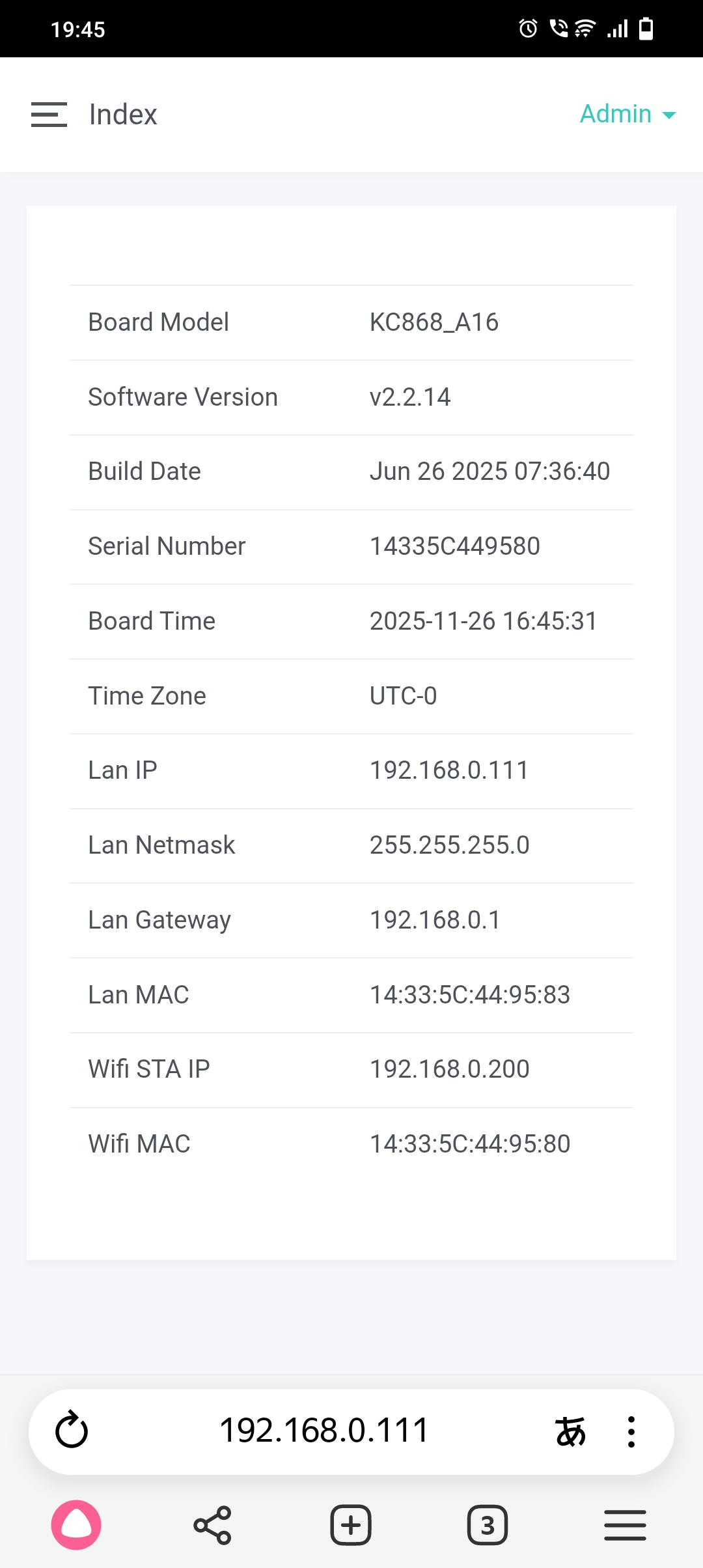Click the Wifi STA IP value 192.168.0.200
Screen dimensions: 703x1568
pos(449,1069)
